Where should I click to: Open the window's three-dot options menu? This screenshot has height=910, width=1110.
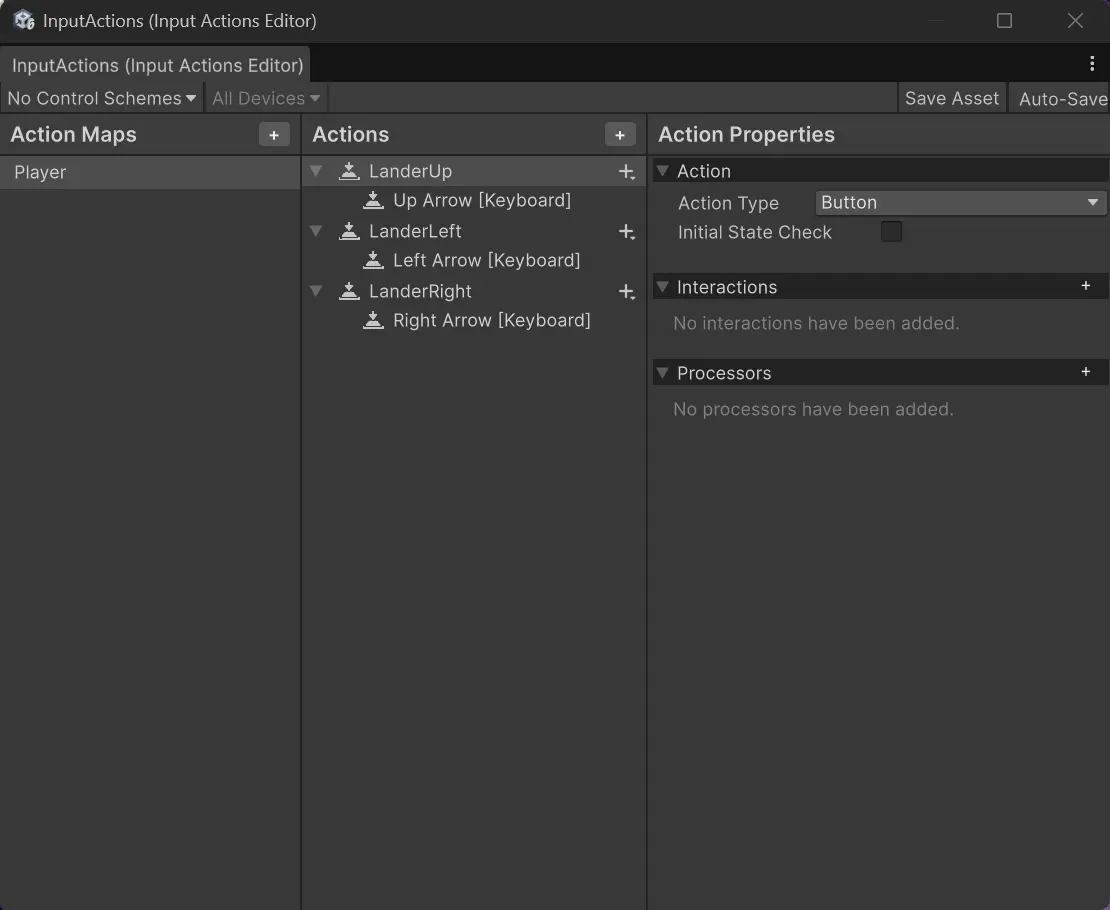[1091, 64]
